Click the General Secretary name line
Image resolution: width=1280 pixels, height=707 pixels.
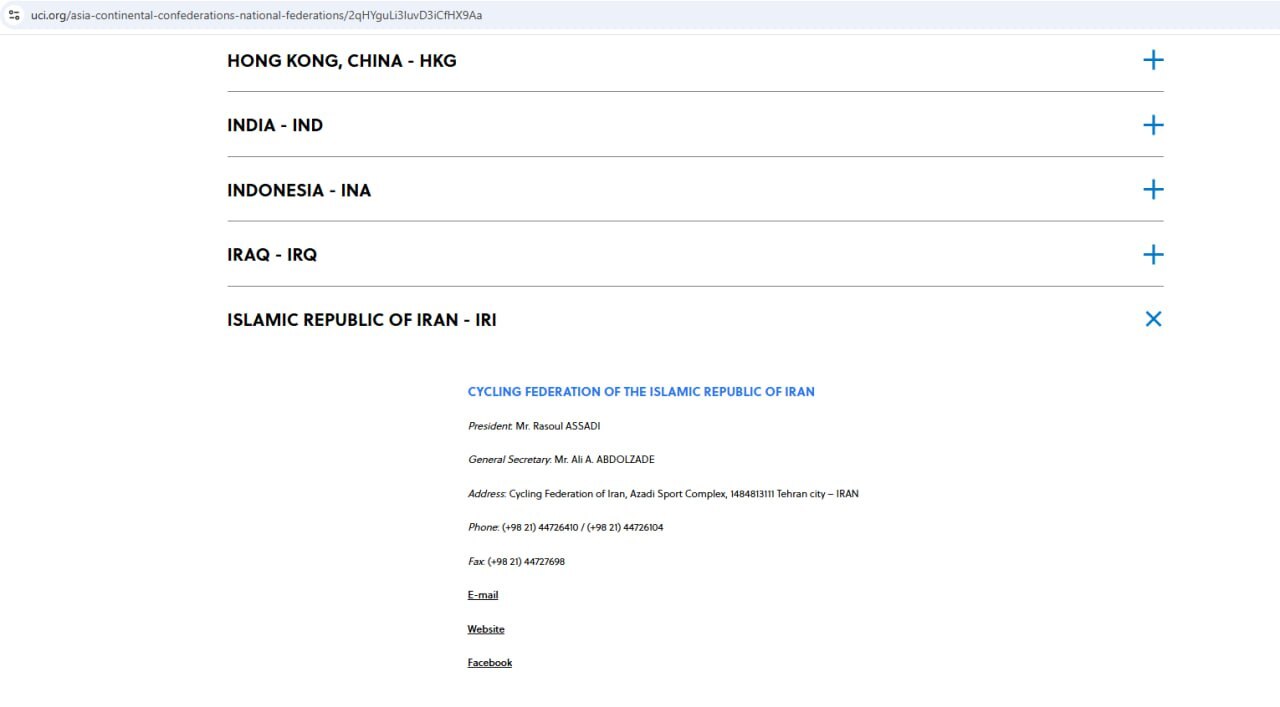tap(561, 460)
